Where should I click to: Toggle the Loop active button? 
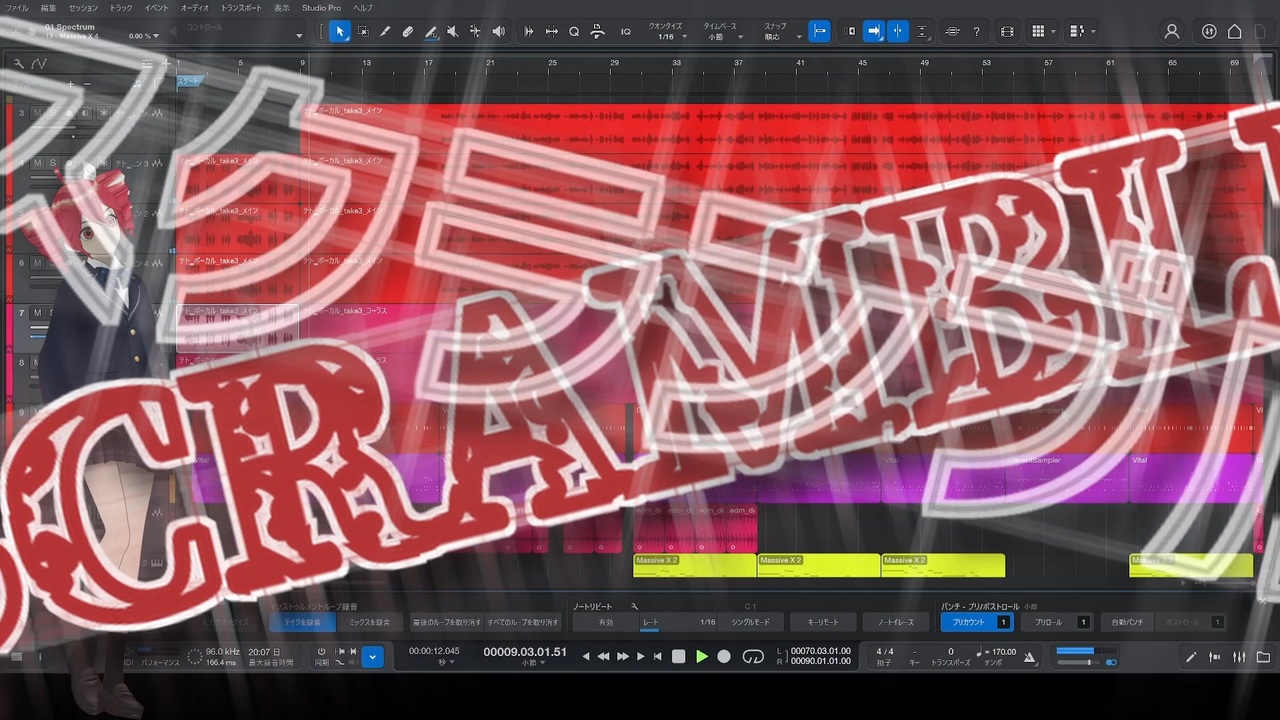tap(753, 657)
